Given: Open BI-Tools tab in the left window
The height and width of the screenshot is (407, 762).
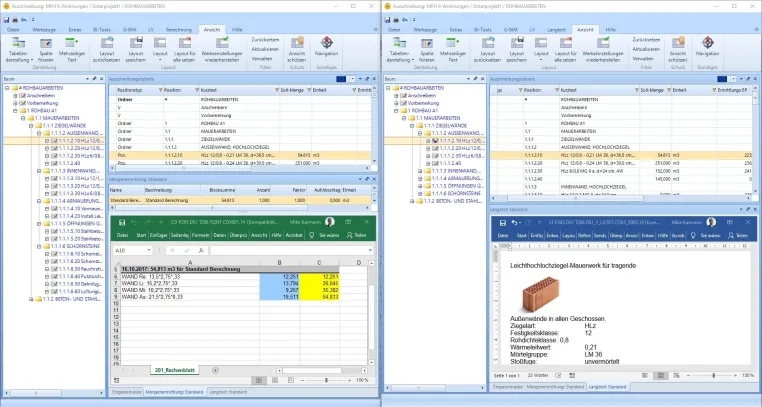Looking at the screenshot, I should 102,30.
